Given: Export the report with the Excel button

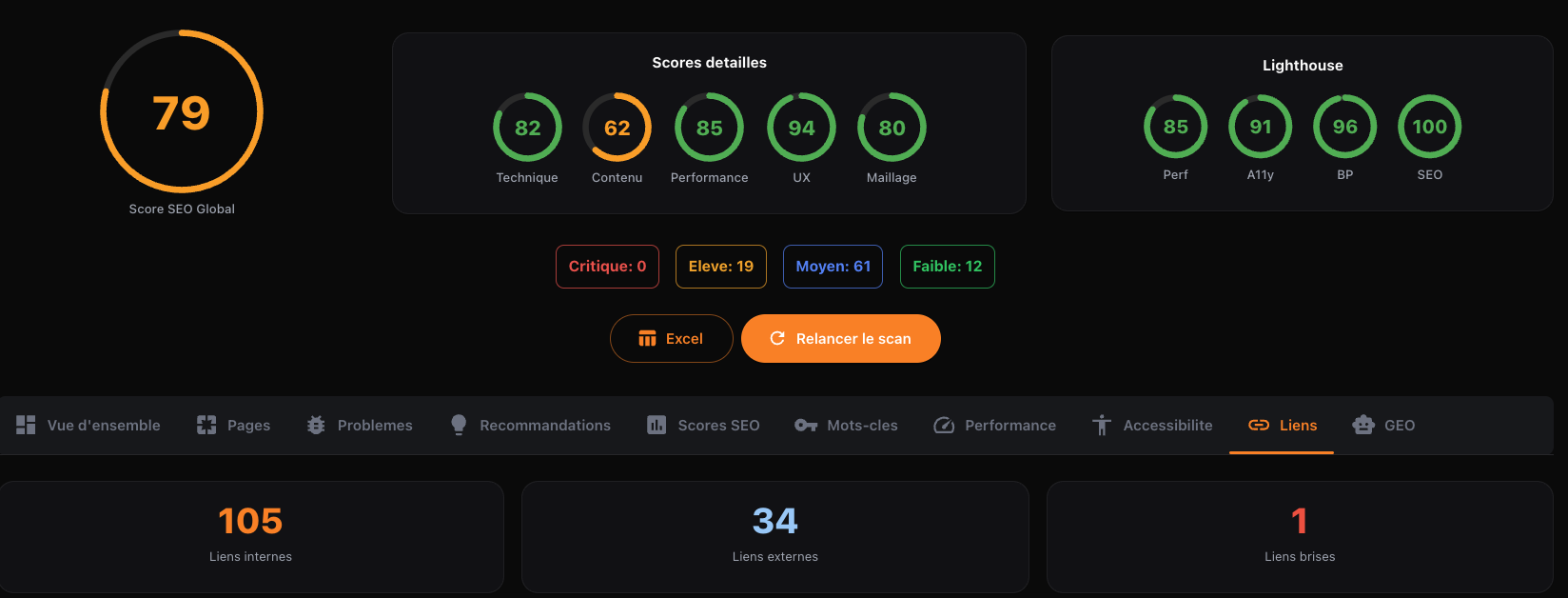Looking at the screenshot, I should [671, 339].
